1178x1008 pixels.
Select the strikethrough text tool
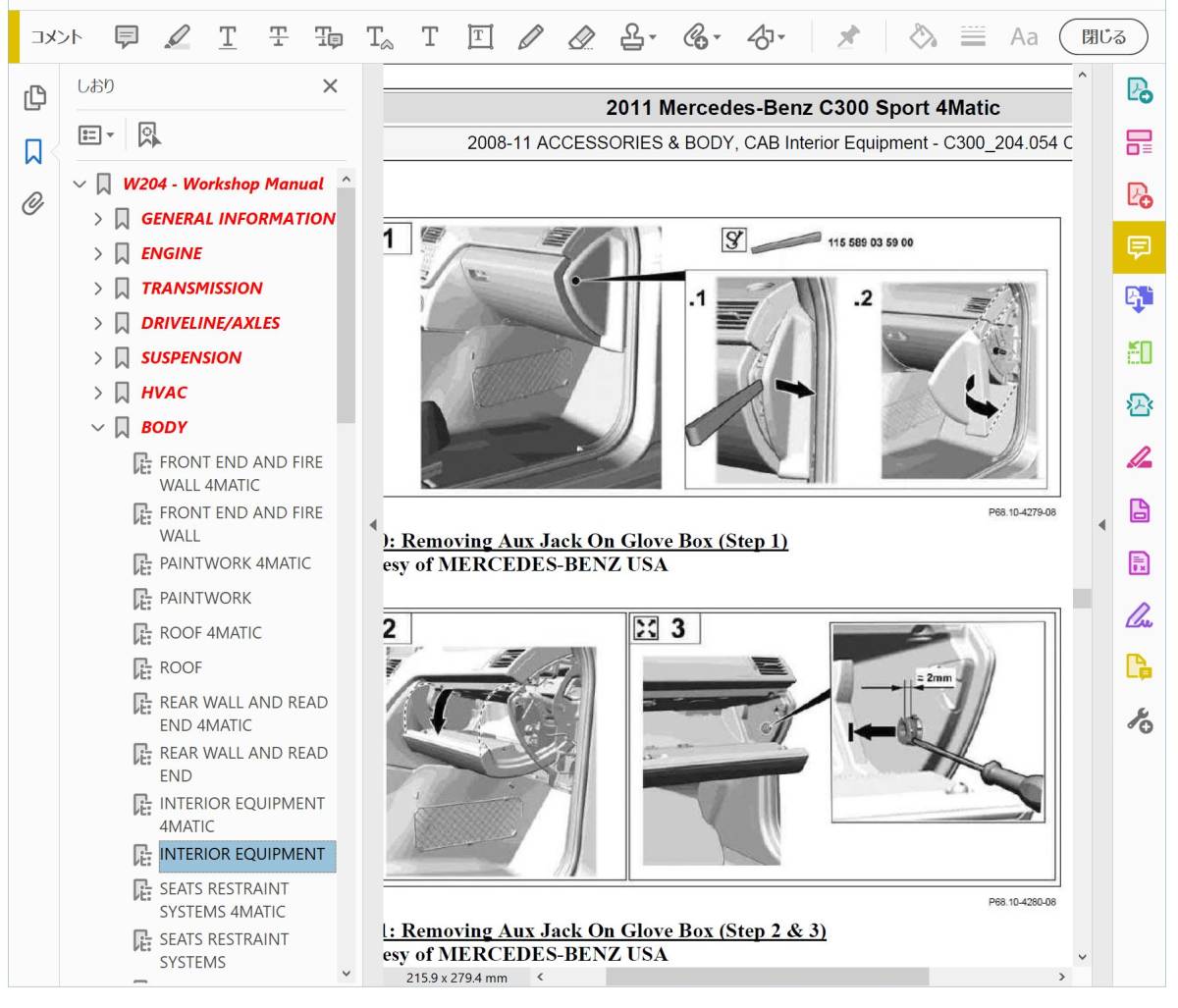tap(279, 37)
